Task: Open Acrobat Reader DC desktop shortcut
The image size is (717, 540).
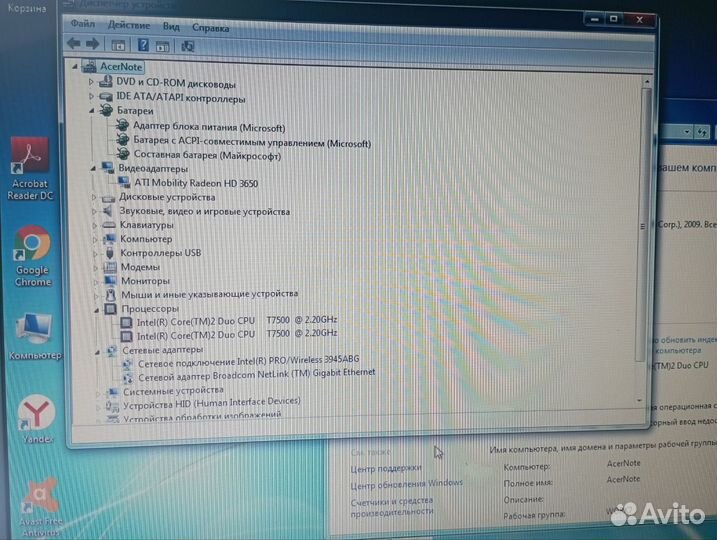Action: 30,169
